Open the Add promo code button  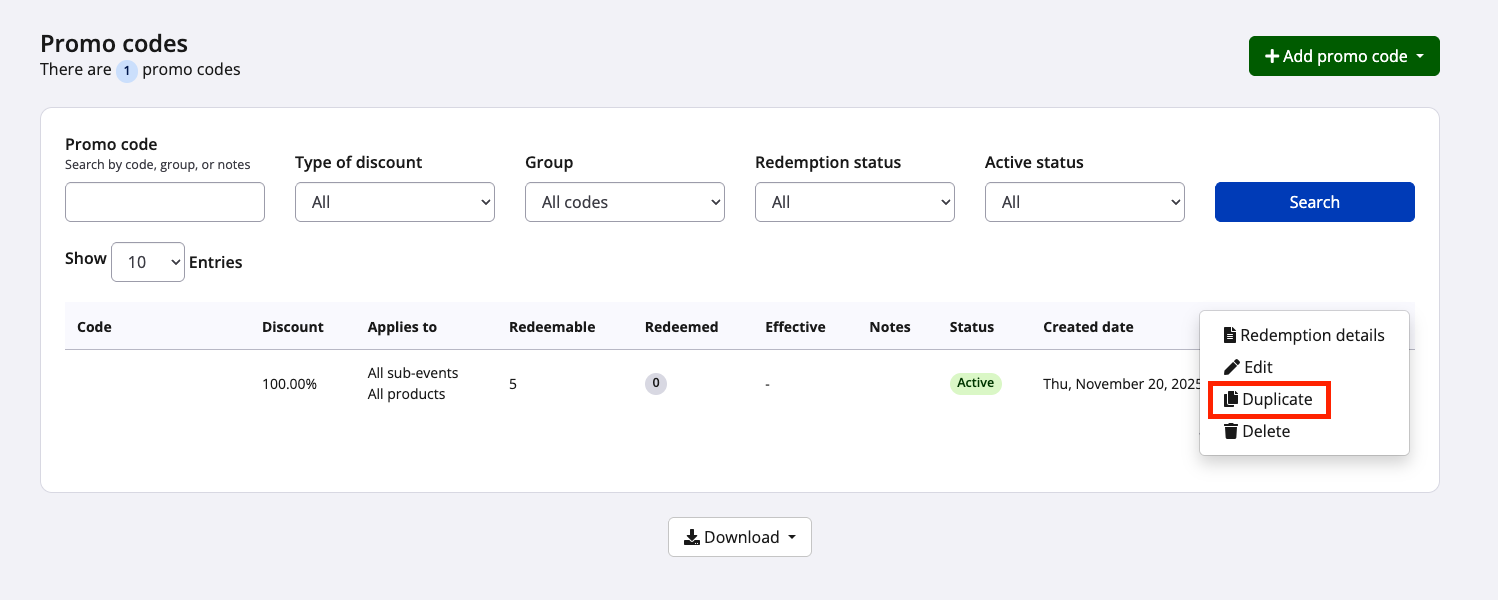(x=1344, y=56)
